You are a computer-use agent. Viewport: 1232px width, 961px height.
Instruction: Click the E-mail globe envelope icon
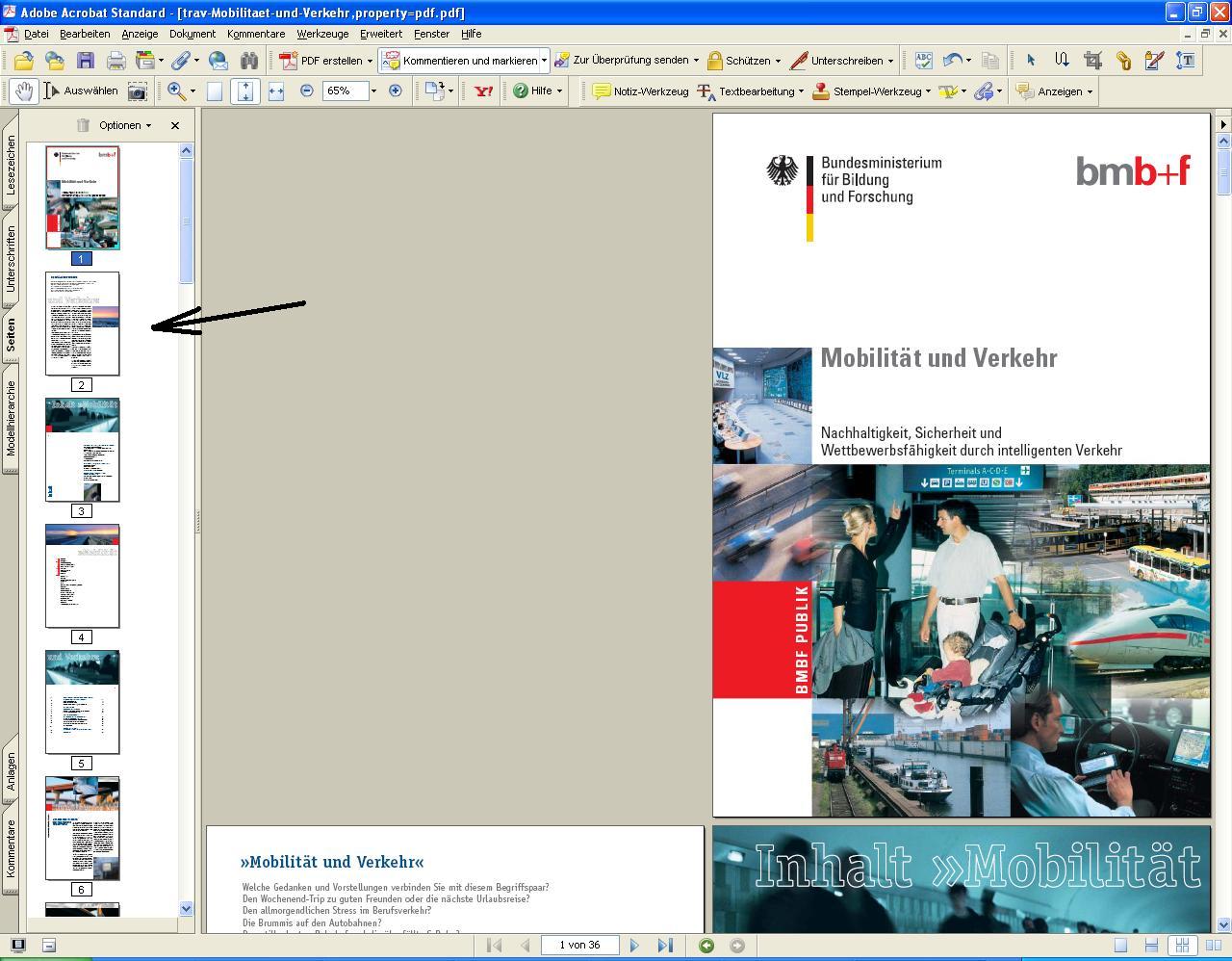coord(218,61)
